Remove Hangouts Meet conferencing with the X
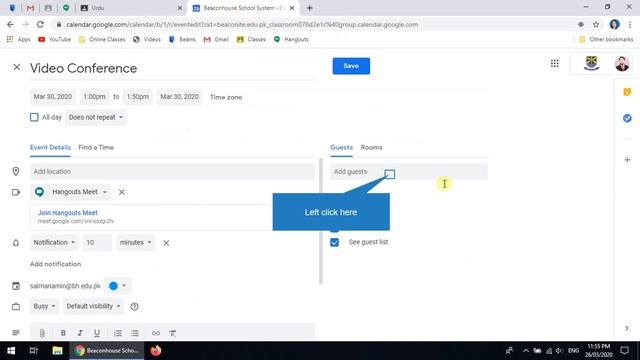Viewport: 640px width, 360px height. click(122, 192)
